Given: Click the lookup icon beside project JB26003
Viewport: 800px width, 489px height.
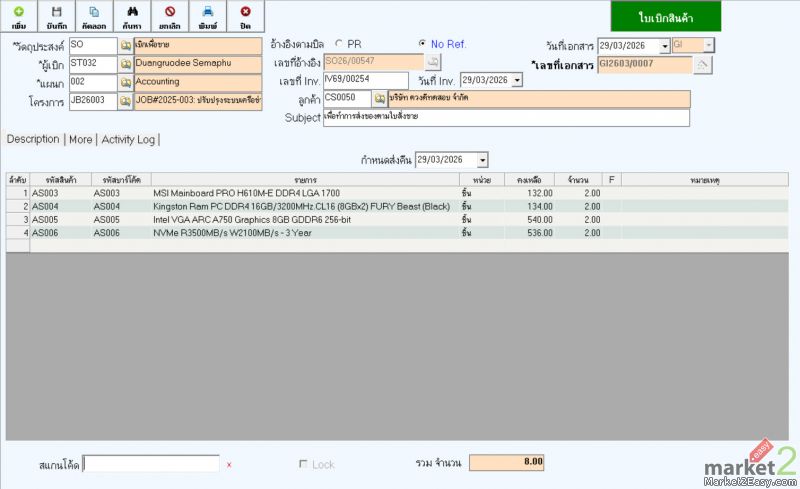Looking at the screenshot, I should [x=126, y=101].
